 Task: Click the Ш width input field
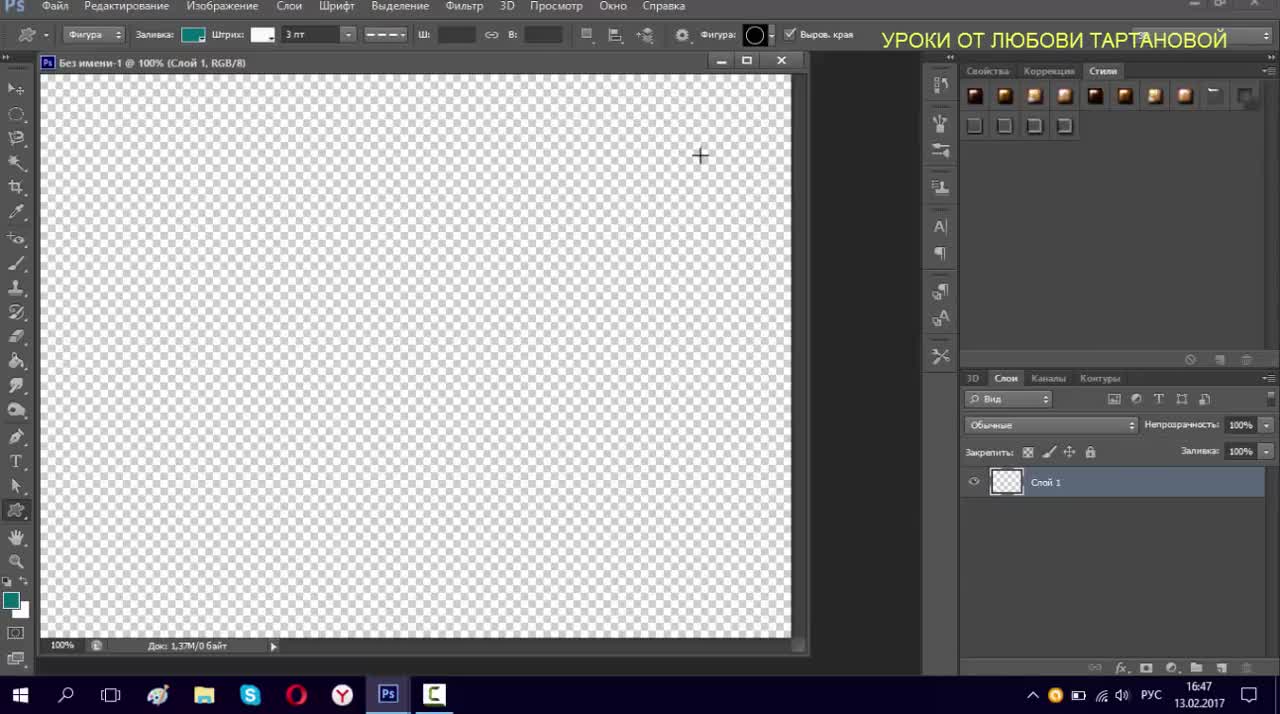456,35
